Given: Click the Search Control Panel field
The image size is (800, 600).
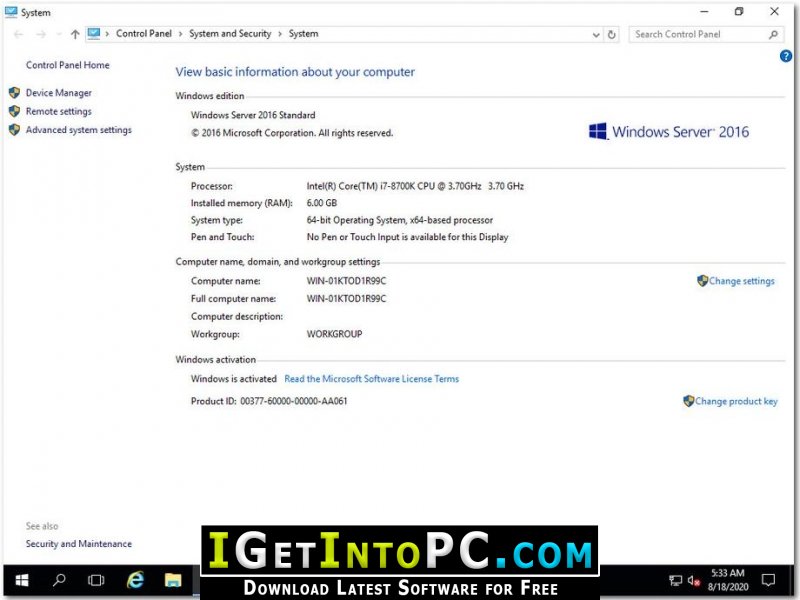Looking at the screenshot, I should coord(706,34).
